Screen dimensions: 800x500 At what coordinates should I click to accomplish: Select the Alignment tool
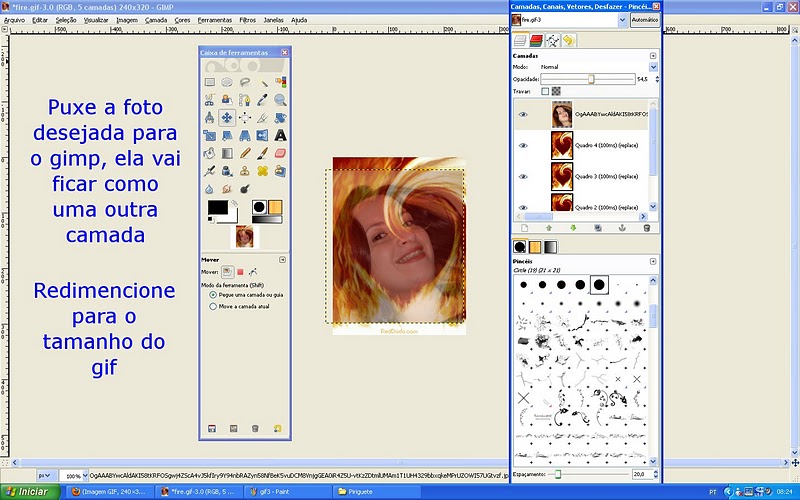pyautogui.click(x=245, y=118)
